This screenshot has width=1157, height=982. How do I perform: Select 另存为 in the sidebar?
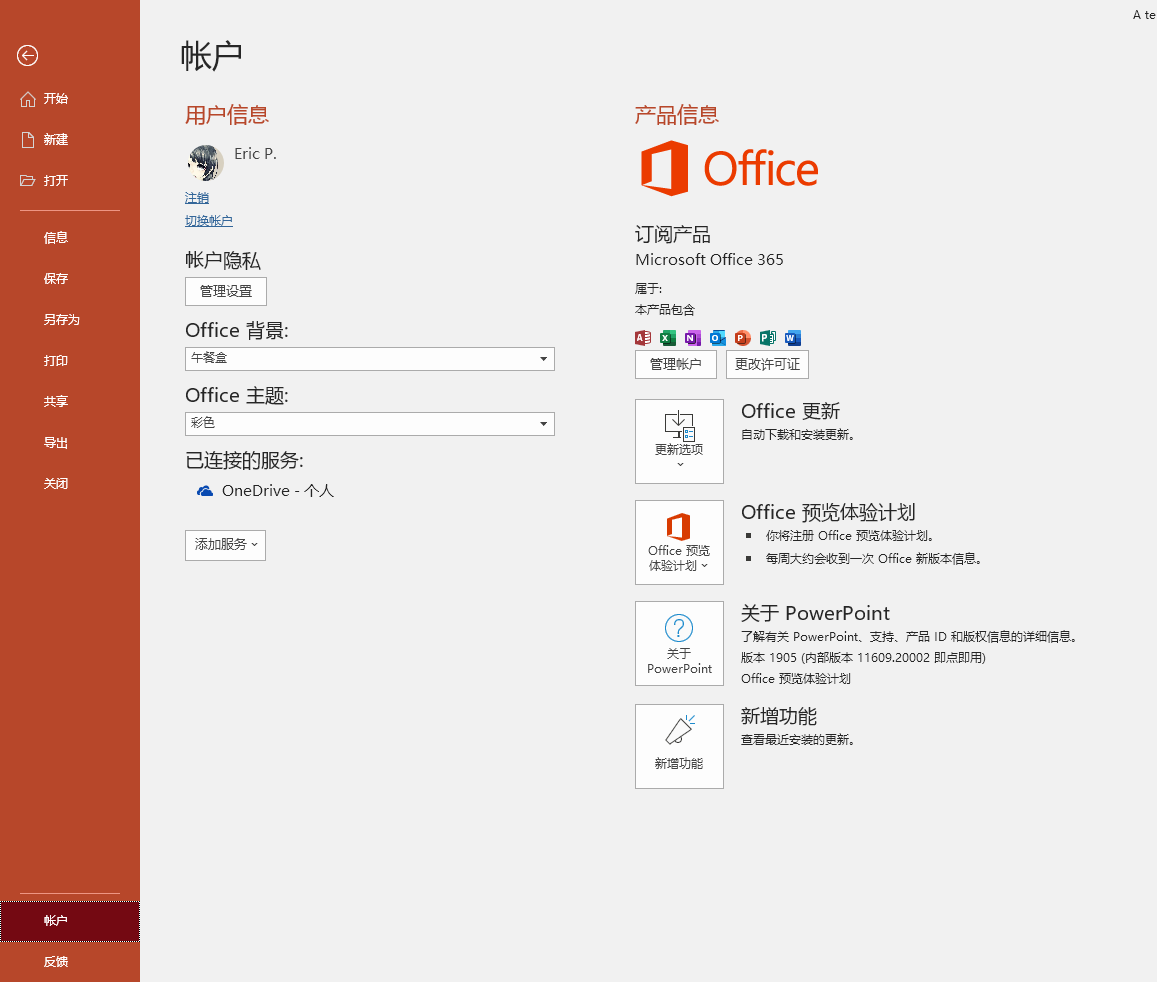(x=69, y=320)
